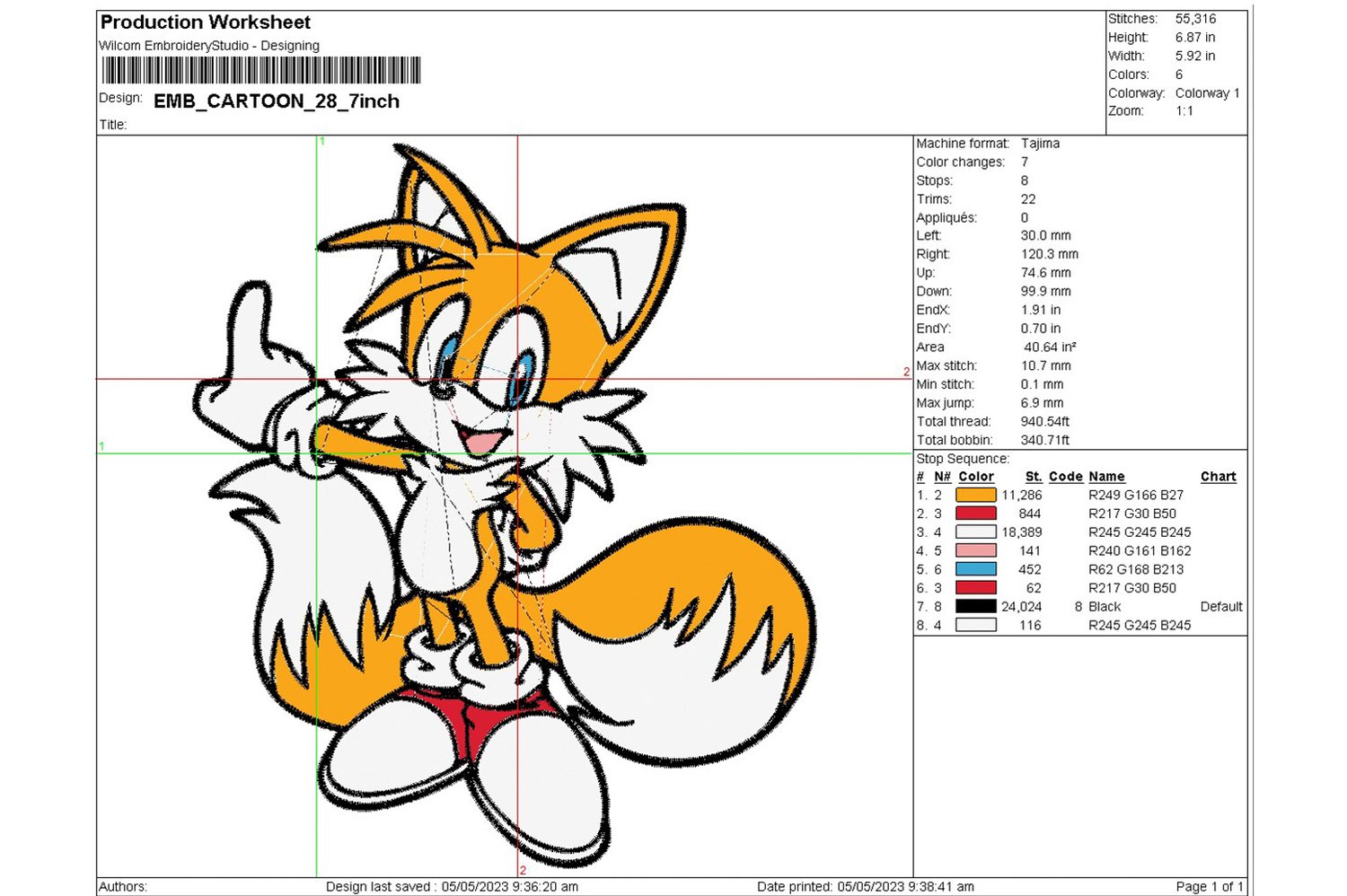1347x896 pixels.
Task: Select the blue swatch in stop 5
Action: pyautogui.click(x=975, y=569)
